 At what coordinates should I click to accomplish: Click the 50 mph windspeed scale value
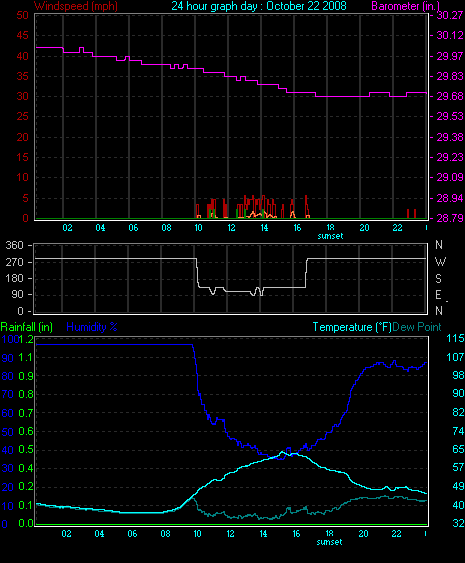(22, 15)
